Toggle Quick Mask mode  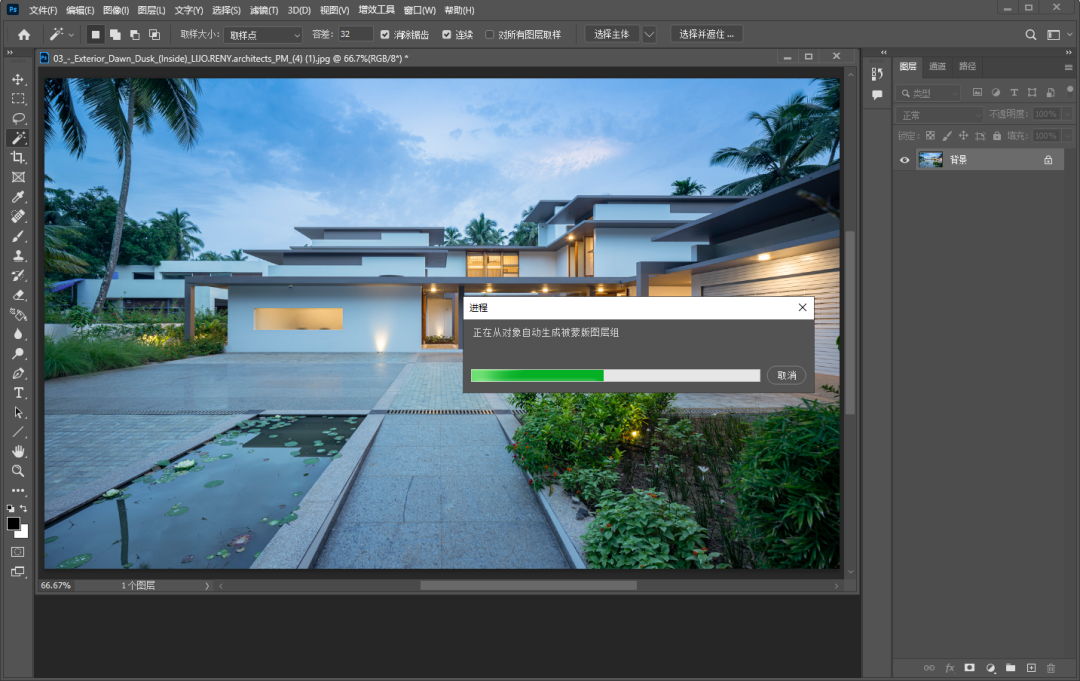click(18, 552)
